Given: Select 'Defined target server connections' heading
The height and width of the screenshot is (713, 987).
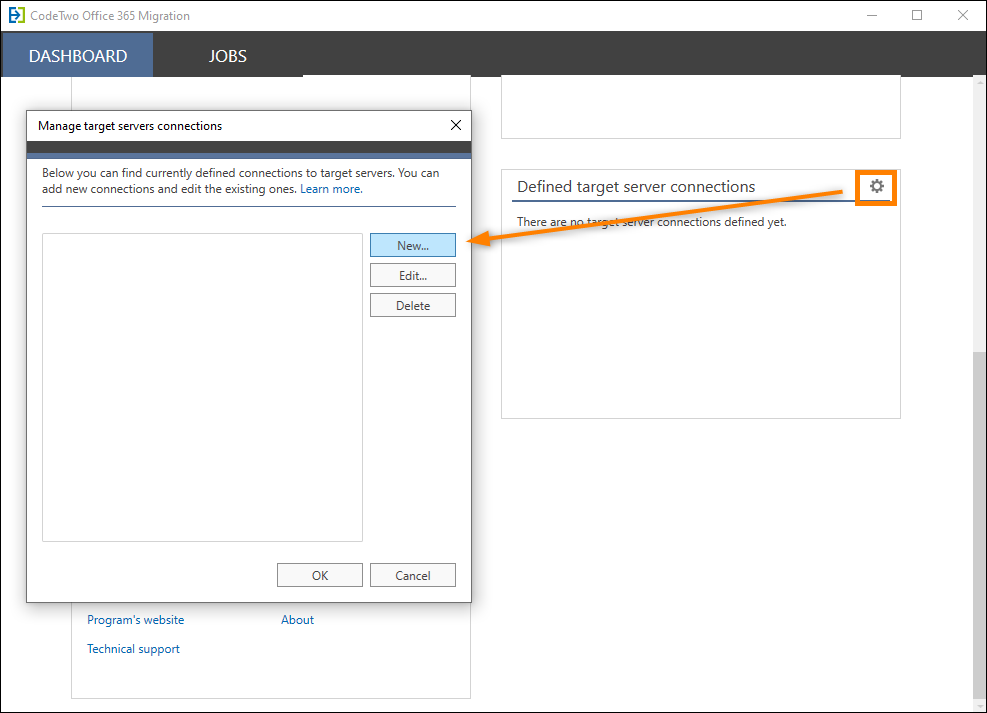Looking at the screenshot, I should click(x=636, y=187).
